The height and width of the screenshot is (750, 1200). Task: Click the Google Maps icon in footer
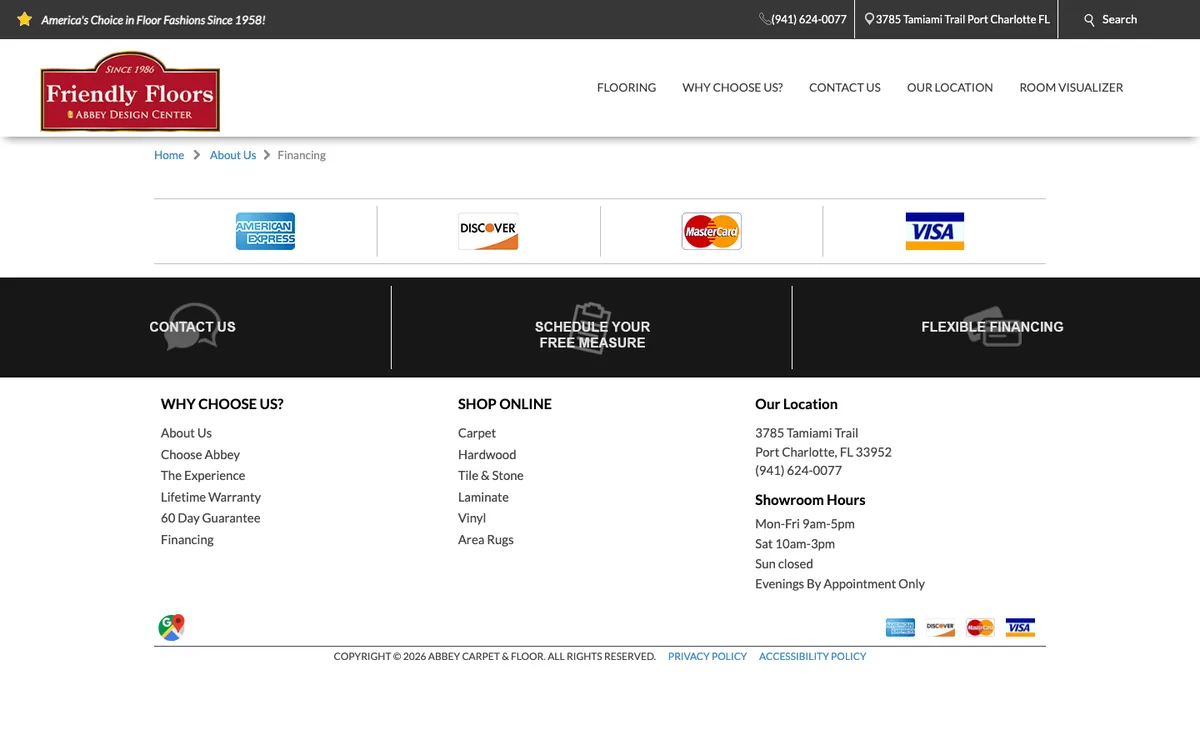171,627
